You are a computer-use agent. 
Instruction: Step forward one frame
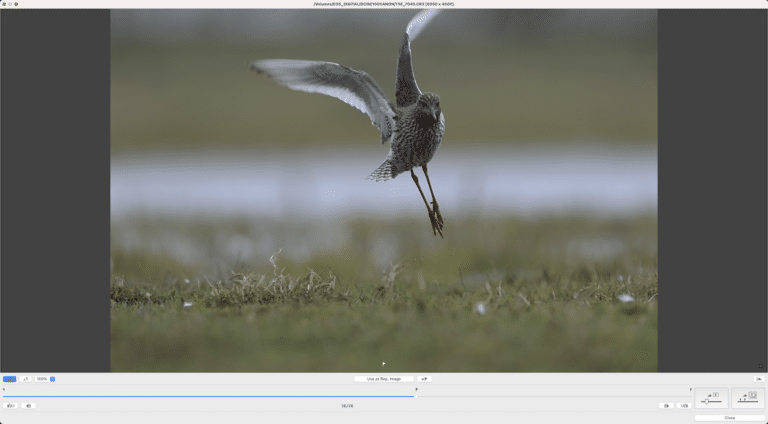tap(665, 406)
